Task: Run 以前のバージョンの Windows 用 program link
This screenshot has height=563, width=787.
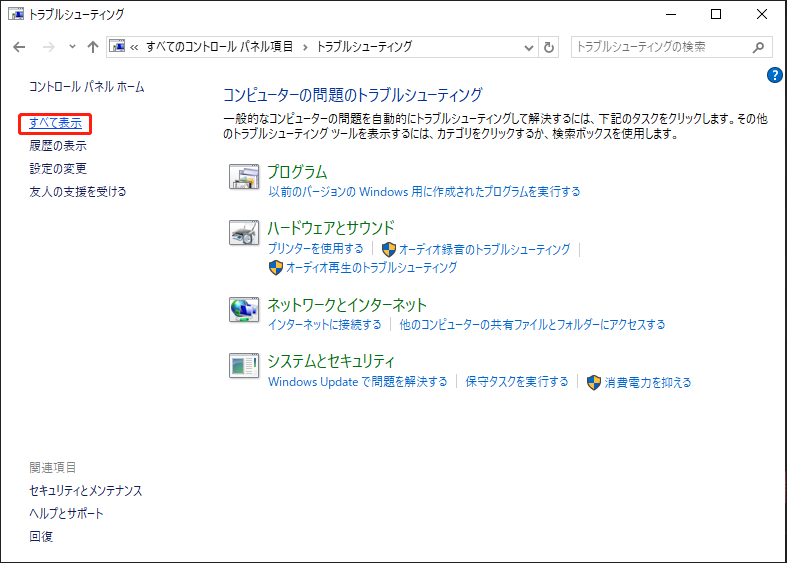Action: coord(424,192)
